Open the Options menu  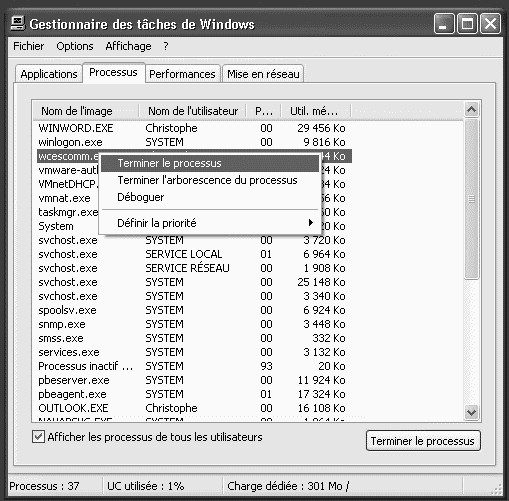point(75,46)
